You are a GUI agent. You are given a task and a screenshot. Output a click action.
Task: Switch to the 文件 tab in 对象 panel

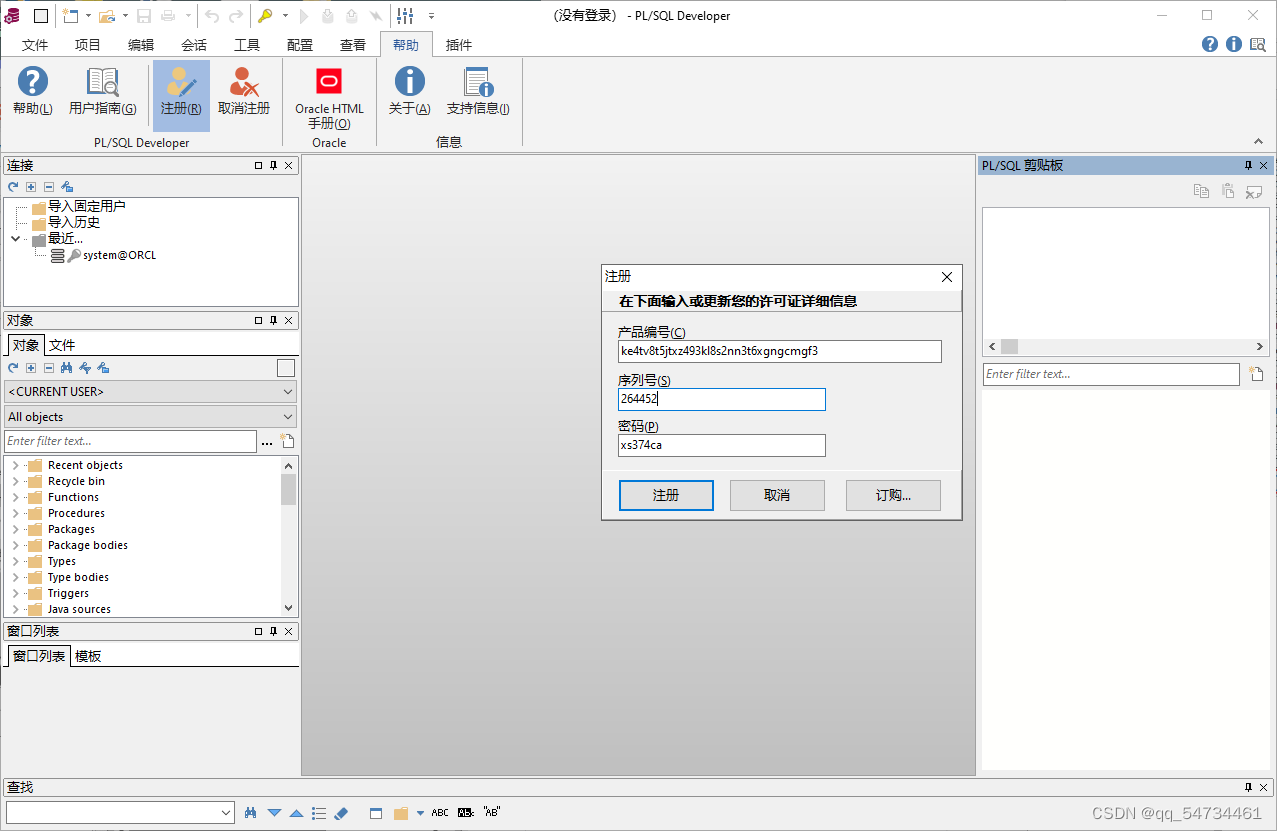coord(62,345)
